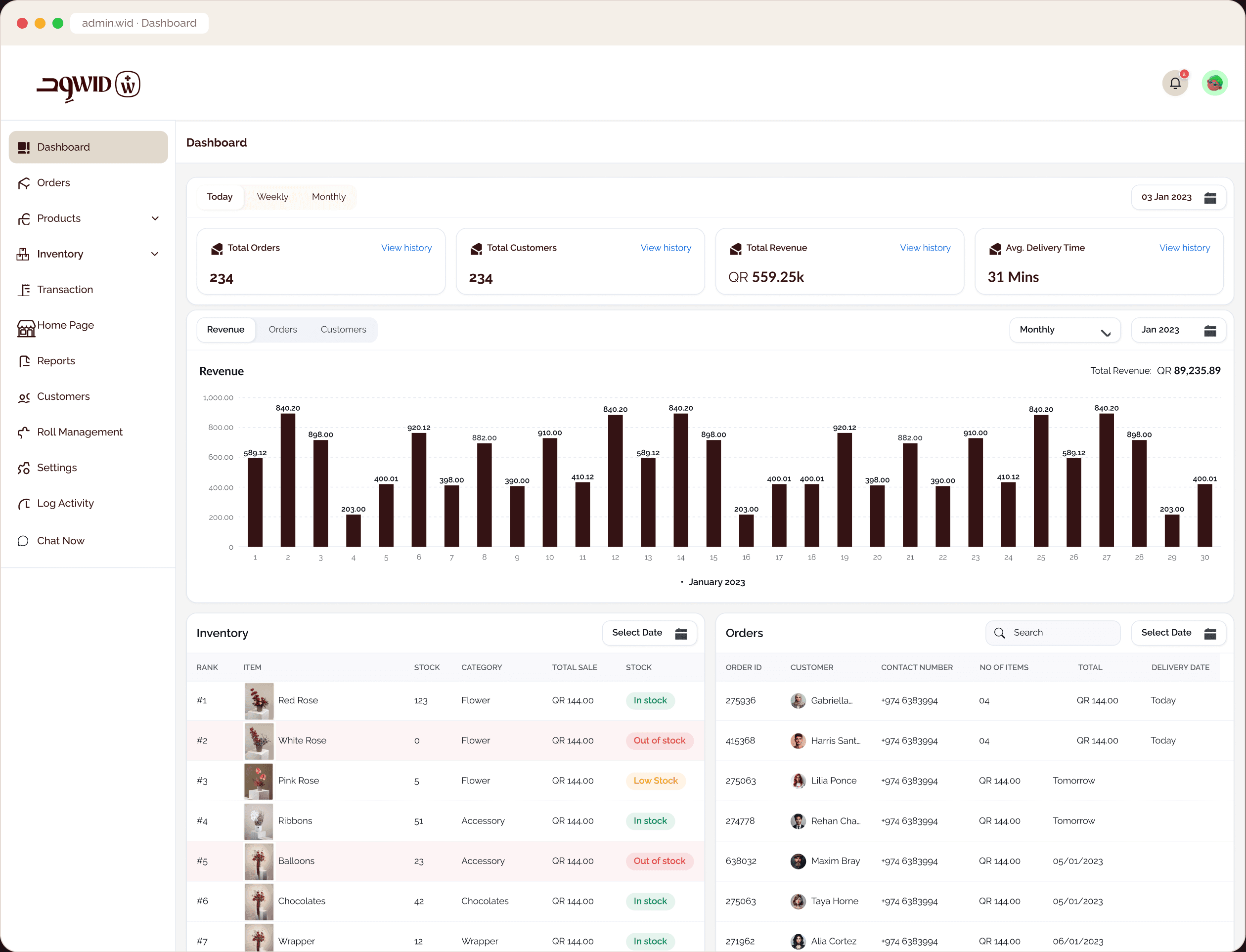View history for Total Revenue

tap(925, 248)
